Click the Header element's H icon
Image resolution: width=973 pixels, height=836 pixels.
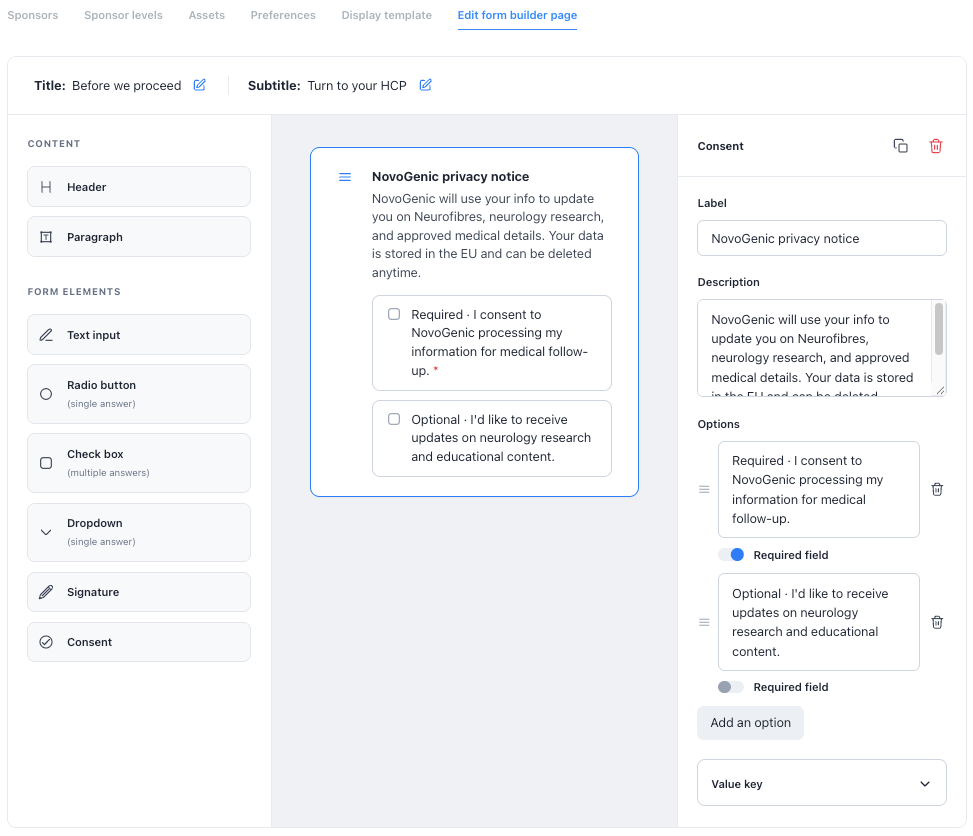46,187
